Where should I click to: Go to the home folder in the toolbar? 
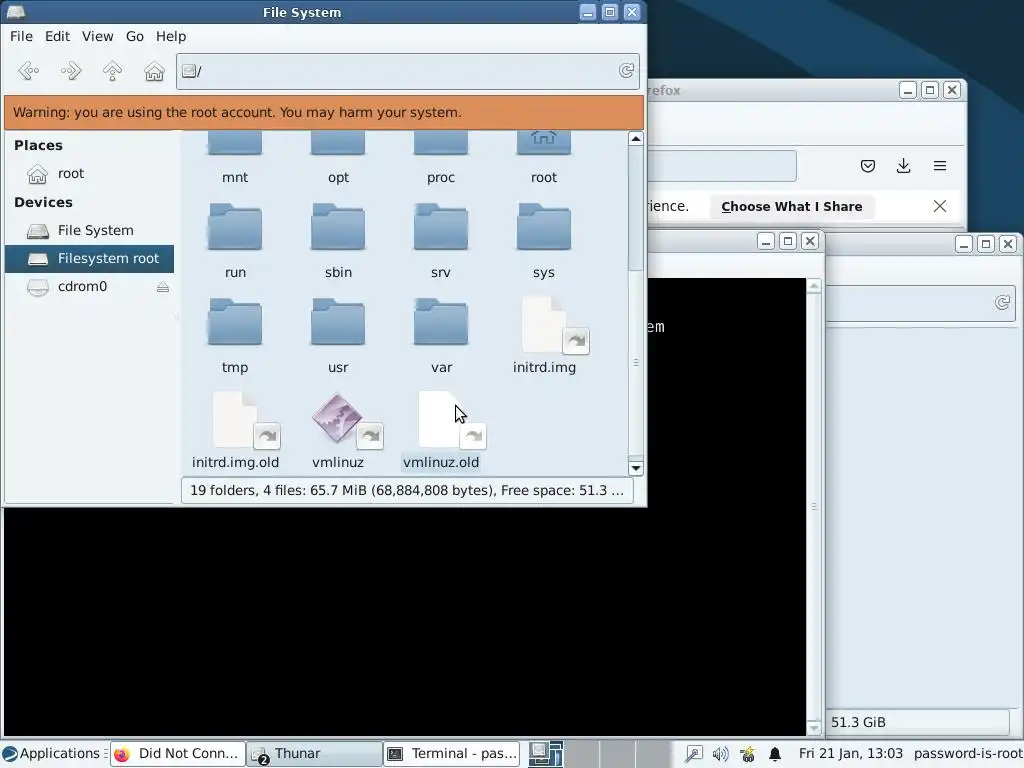point(154,71)
